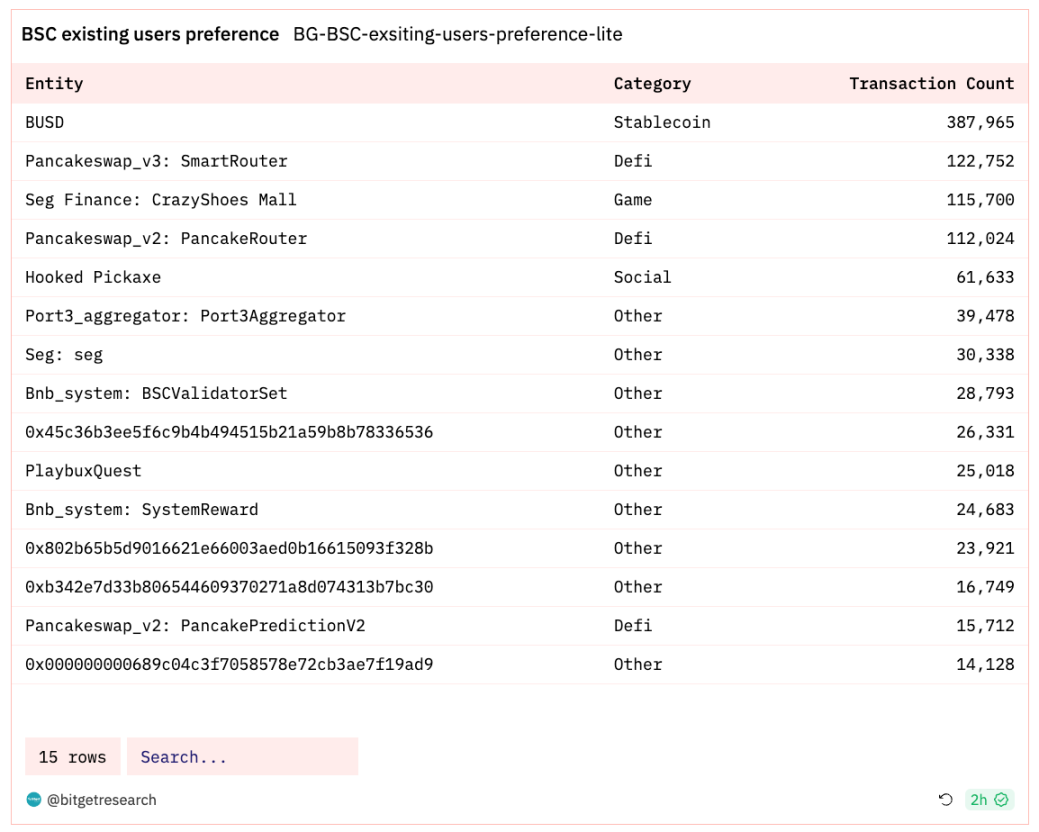The width and height of the screenshot is (1039, 832).
Task: Click the transaction count 25,018
Action: [x=985, y=471]
